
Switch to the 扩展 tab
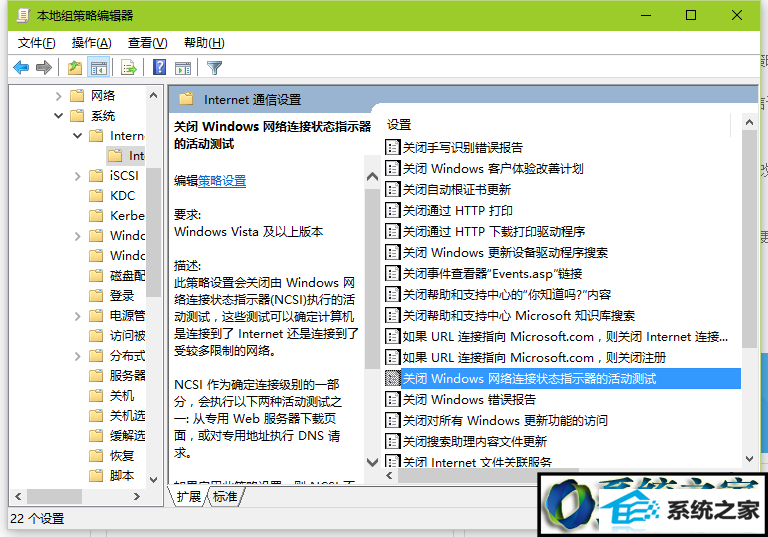coord(189,496)
